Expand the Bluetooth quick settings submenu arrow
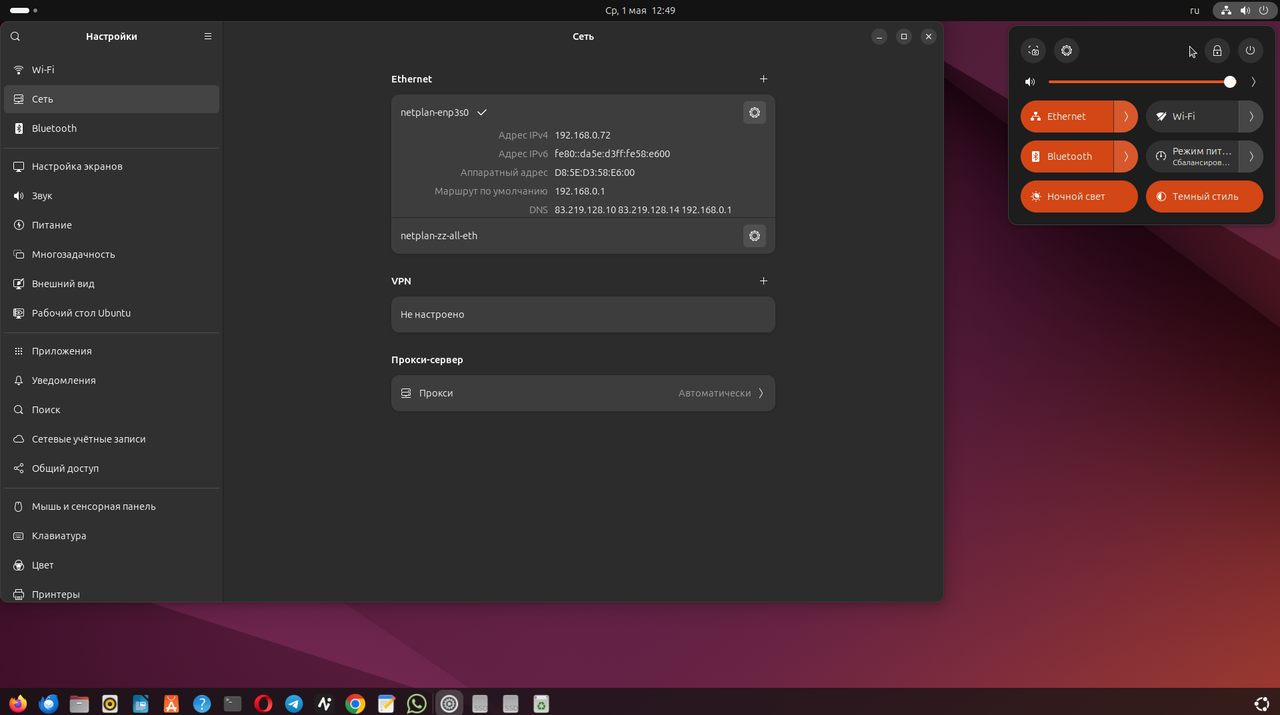1280x715 pixels. [x=1126, y=156]
